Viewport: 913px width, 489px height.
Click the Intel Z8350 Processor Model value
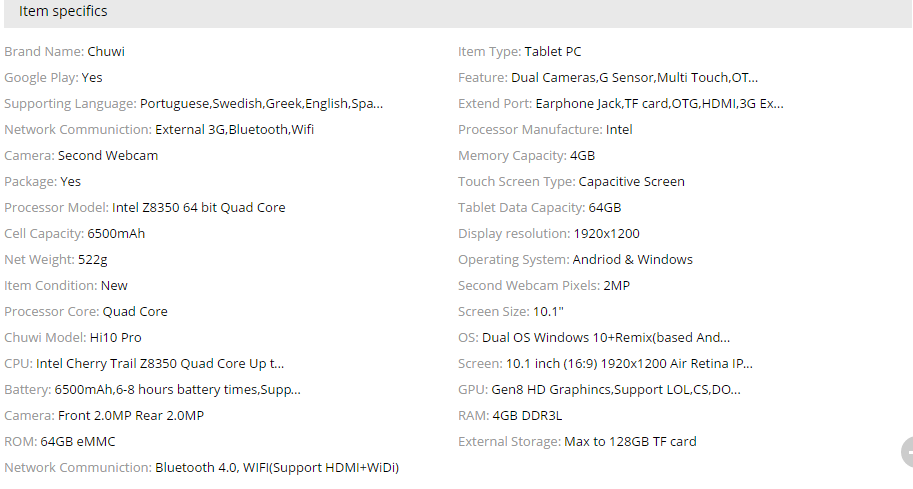198,208
